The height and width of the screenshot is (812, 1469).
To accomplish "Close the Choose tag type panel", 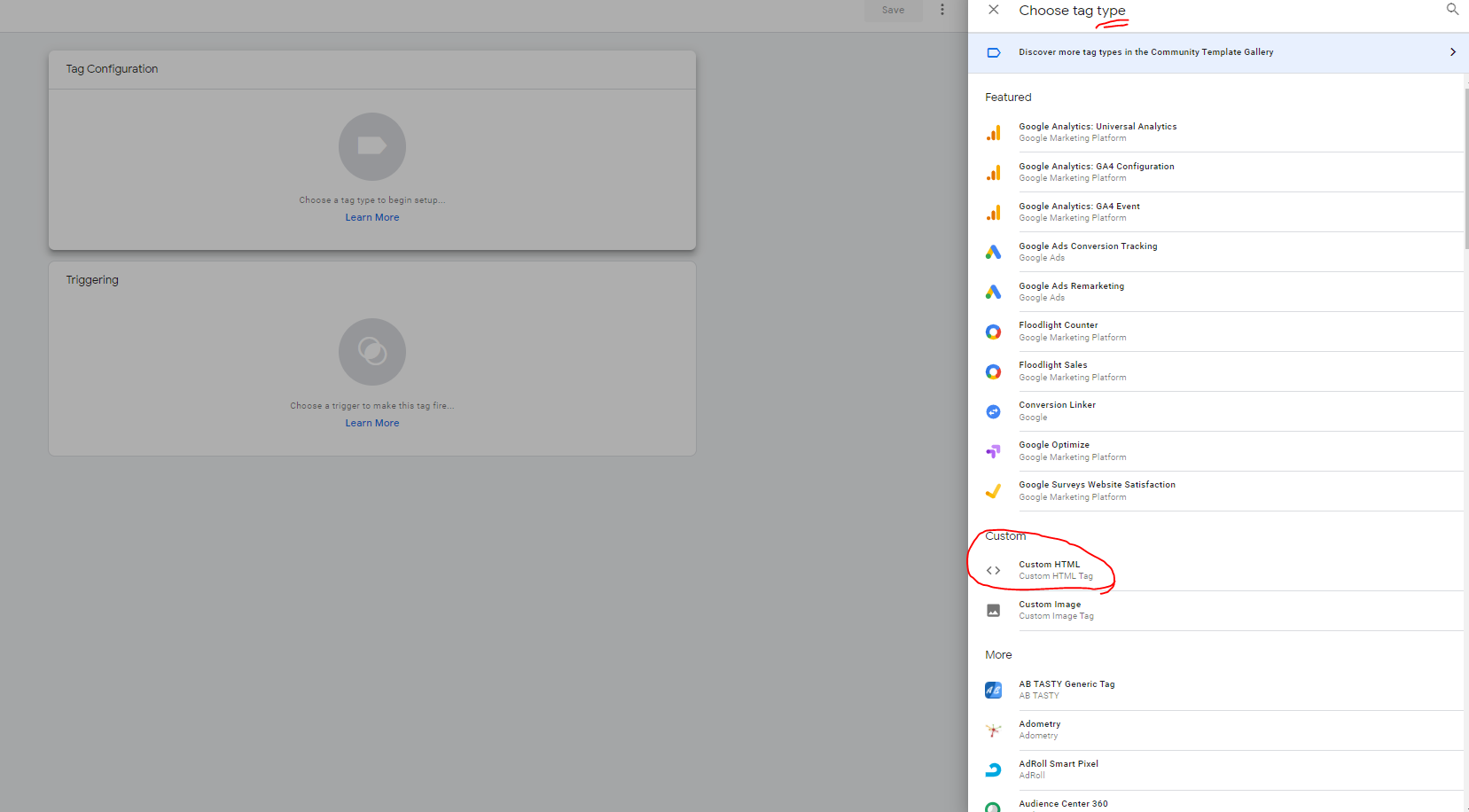I will pyautogui.click(x=993, y=10).
